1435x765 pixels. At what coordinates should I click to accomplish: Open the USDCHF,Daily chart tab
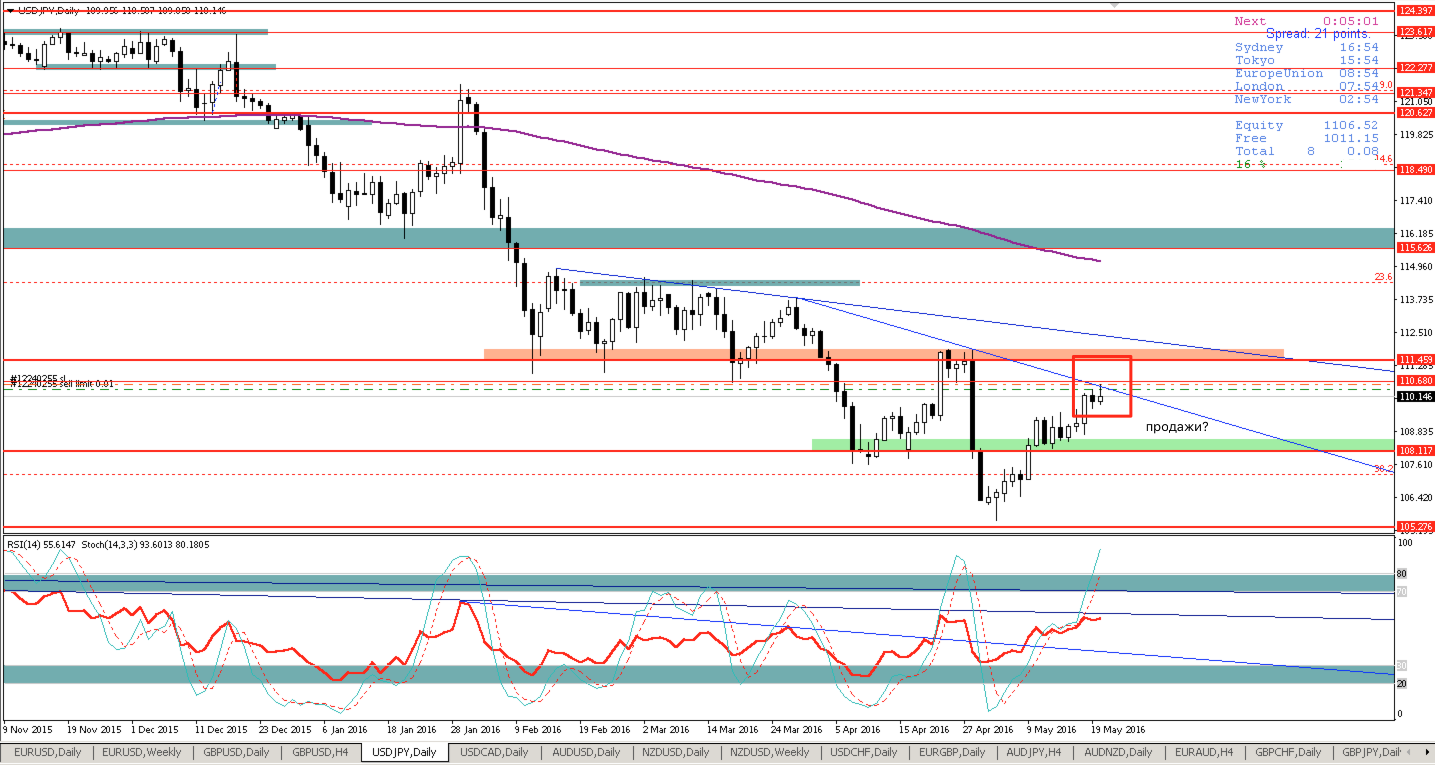point(863,752)
